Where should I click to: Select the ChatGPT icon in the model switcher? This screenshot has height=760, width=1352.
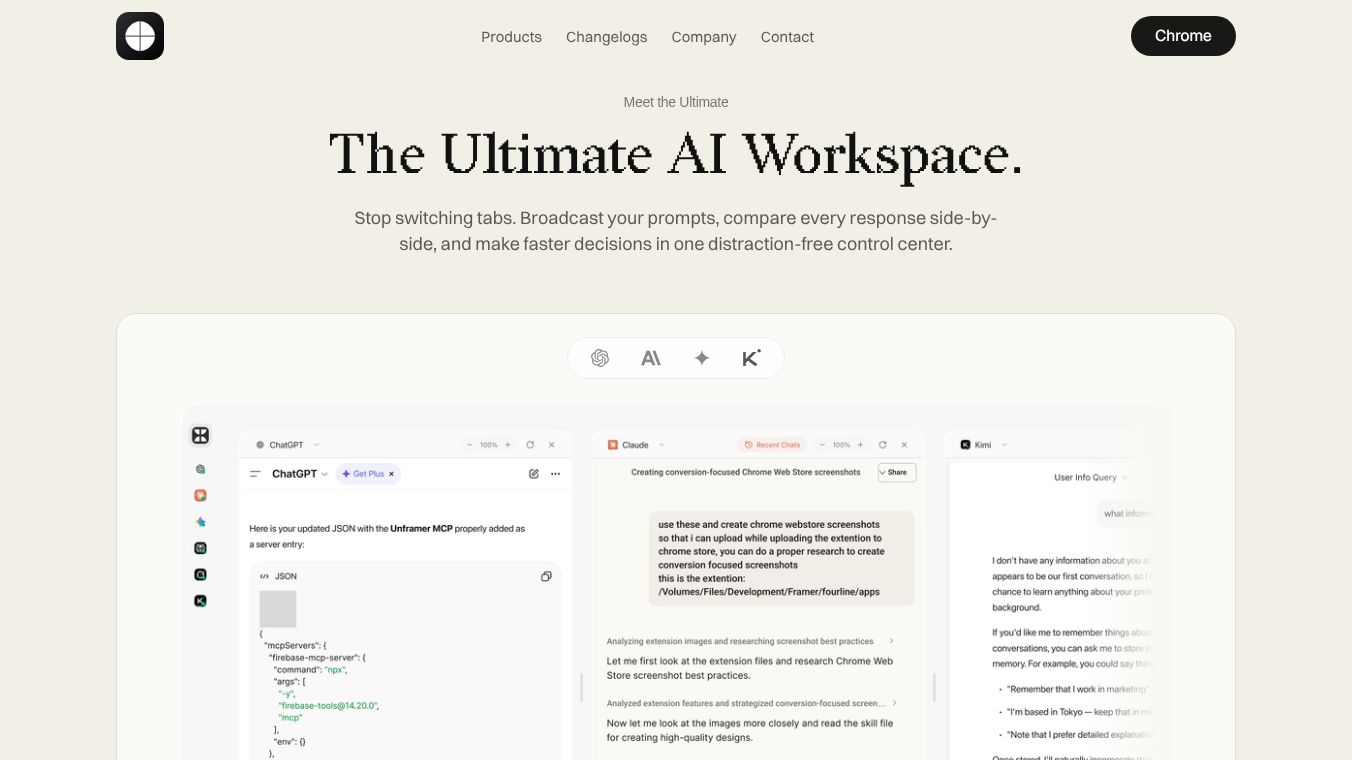[x=600, y=358]
